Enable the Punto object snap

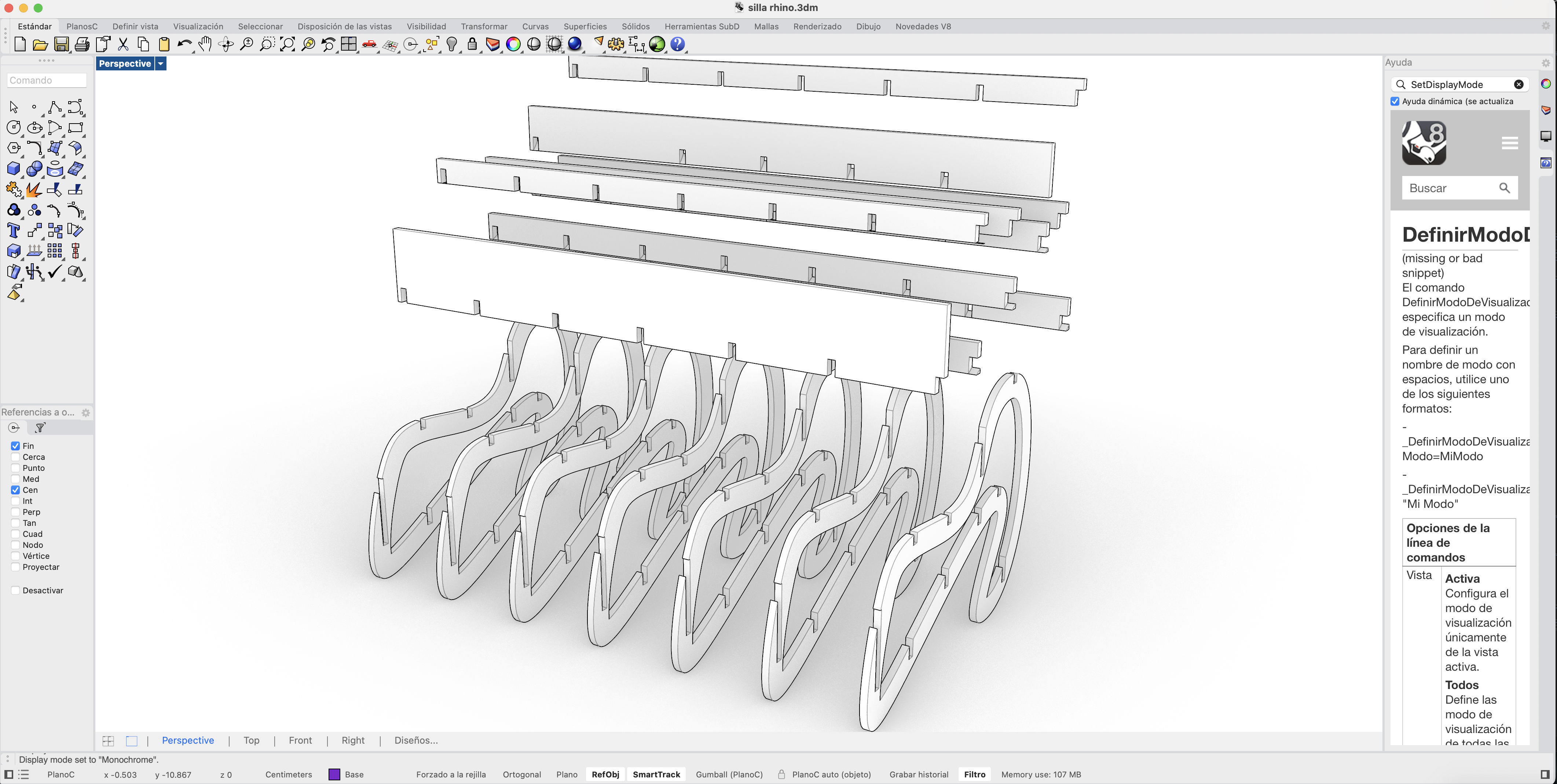coord(15,467)
